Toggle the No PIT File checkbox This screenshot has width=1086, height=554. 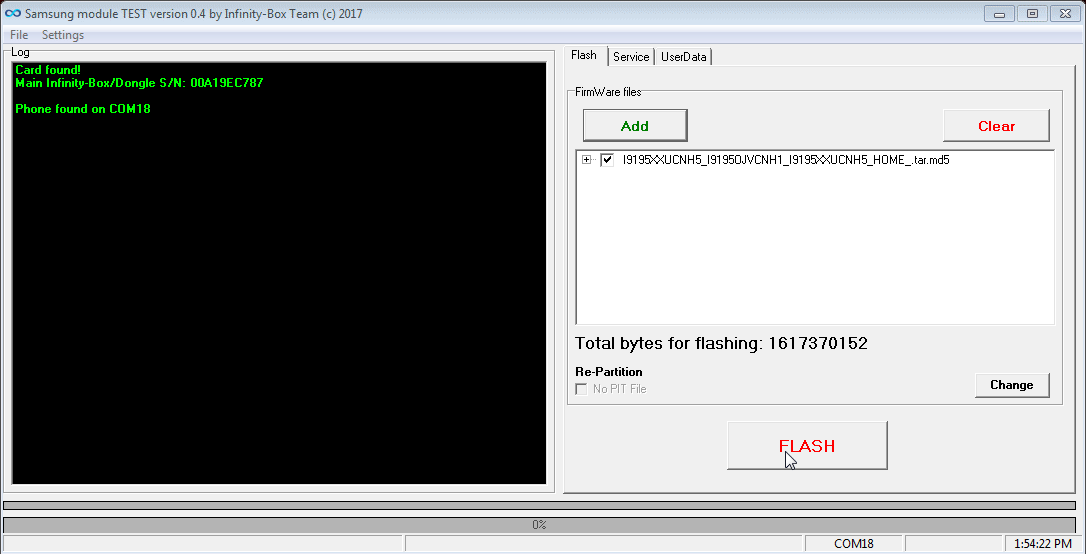pyautogui.click(x=582, y=389)
